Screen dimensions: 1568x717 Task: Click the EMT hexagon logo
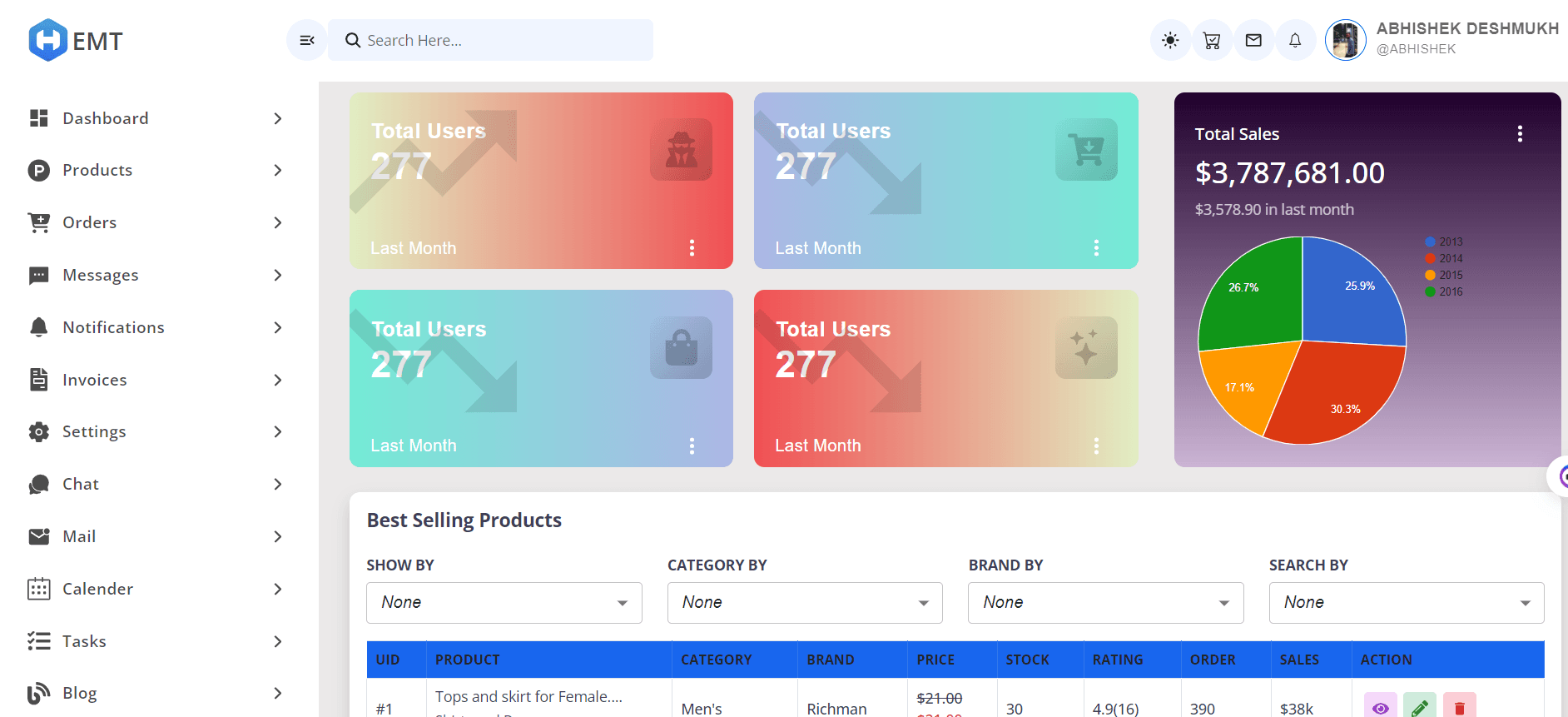pos(48,40)
